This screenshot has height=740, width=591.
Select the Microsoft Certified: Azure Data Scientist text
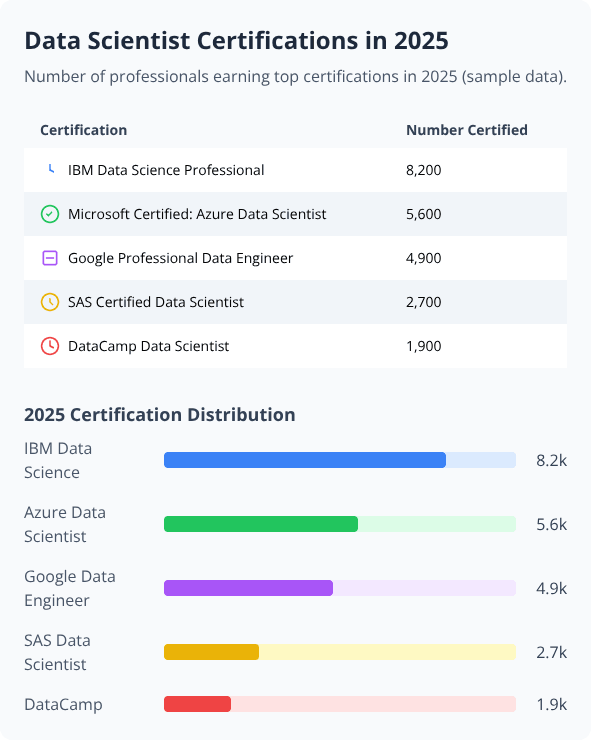pos(197,214)
